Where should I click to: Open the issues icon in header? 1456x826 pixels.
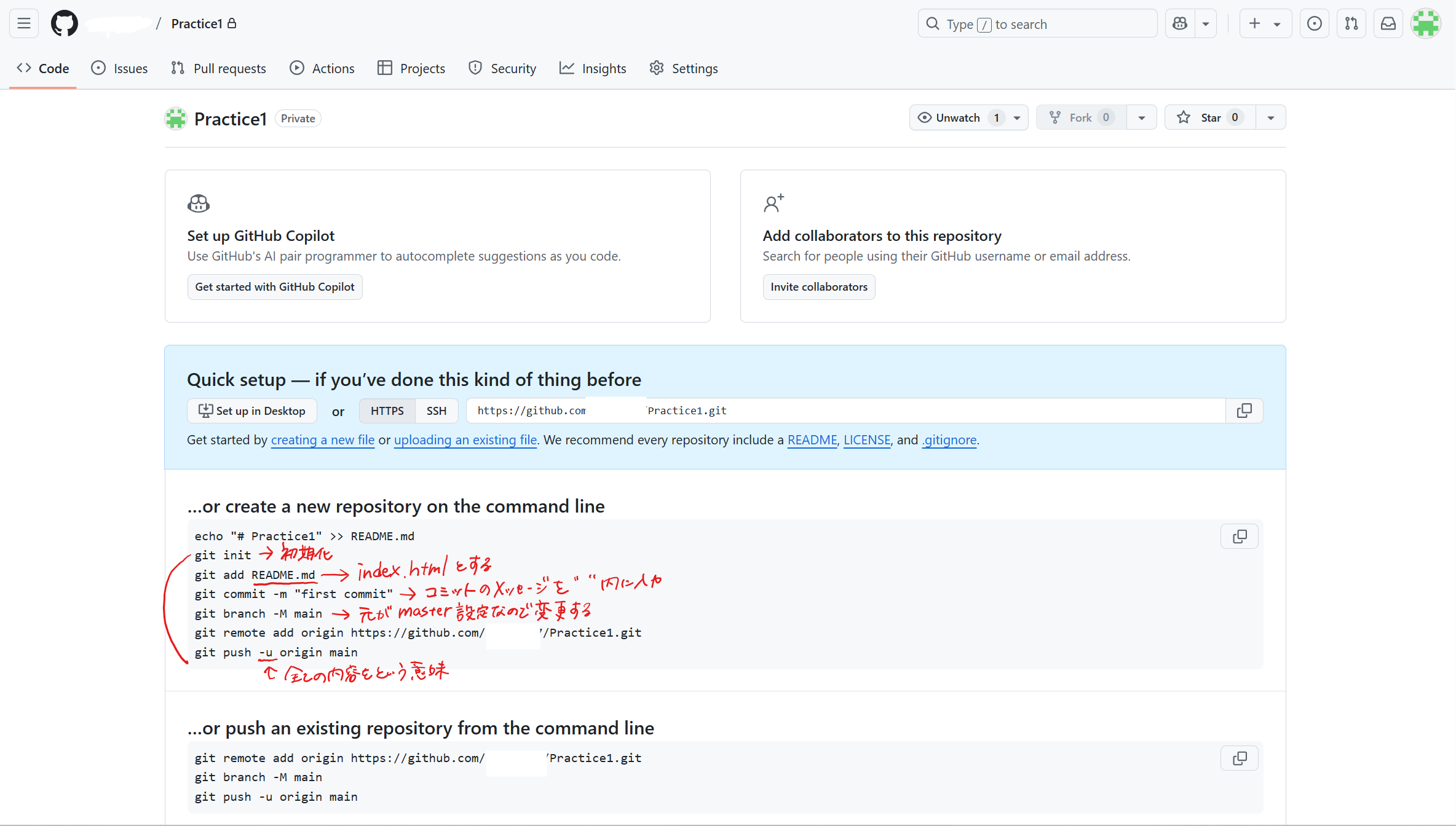point(1314,23)
